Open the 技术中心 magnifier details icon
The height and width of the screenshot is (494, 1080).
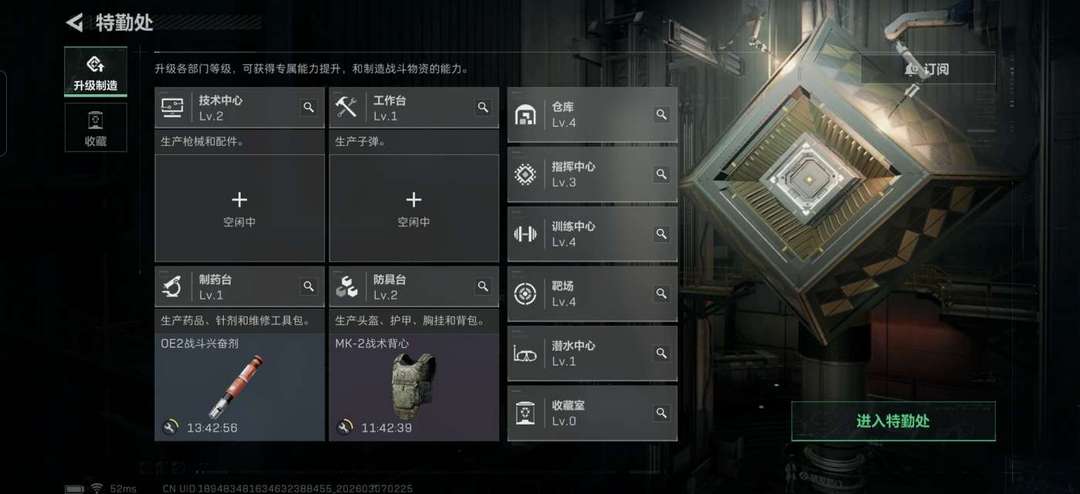click(x=309, y=107)
